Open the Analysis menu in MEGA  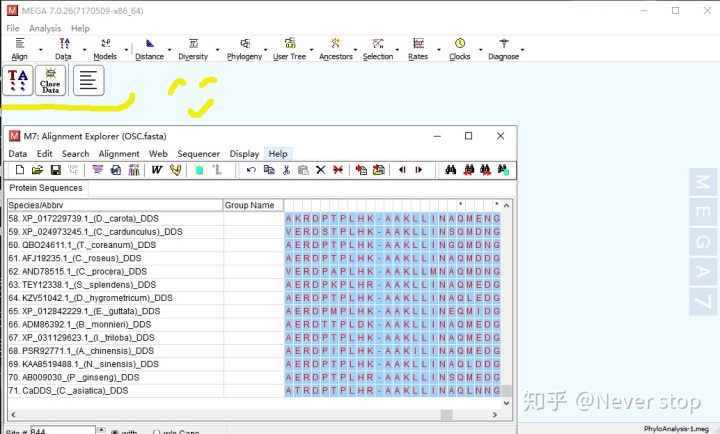tap(45, 28)
